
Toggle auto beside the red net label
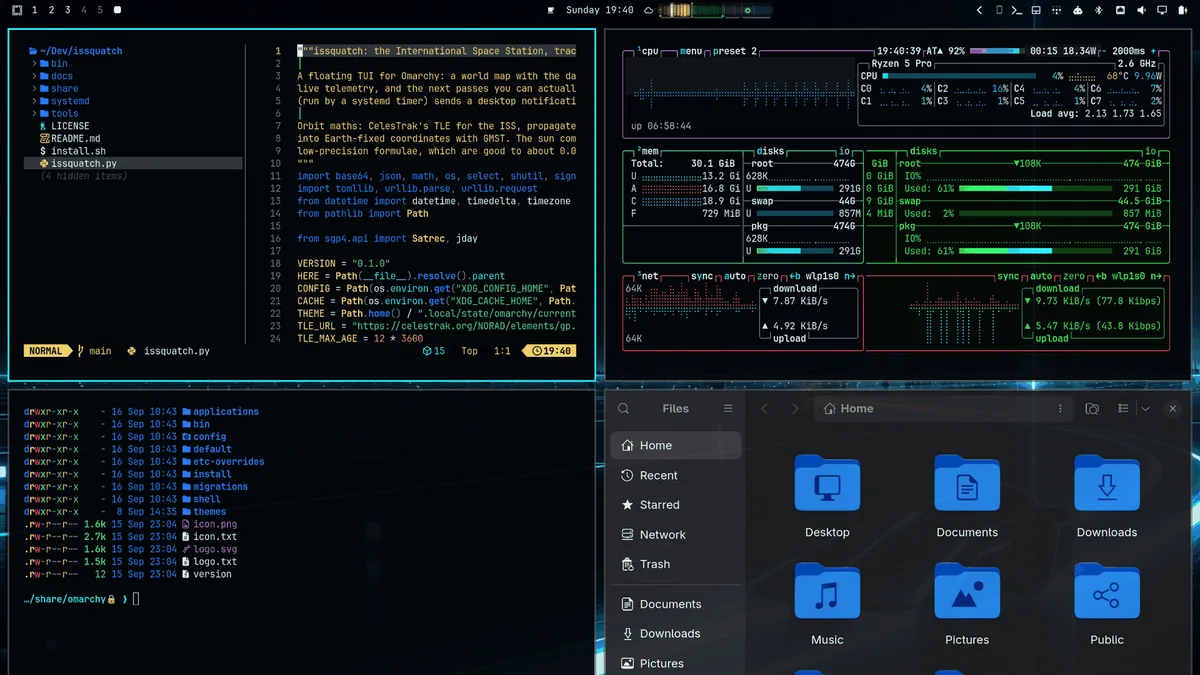734,276
